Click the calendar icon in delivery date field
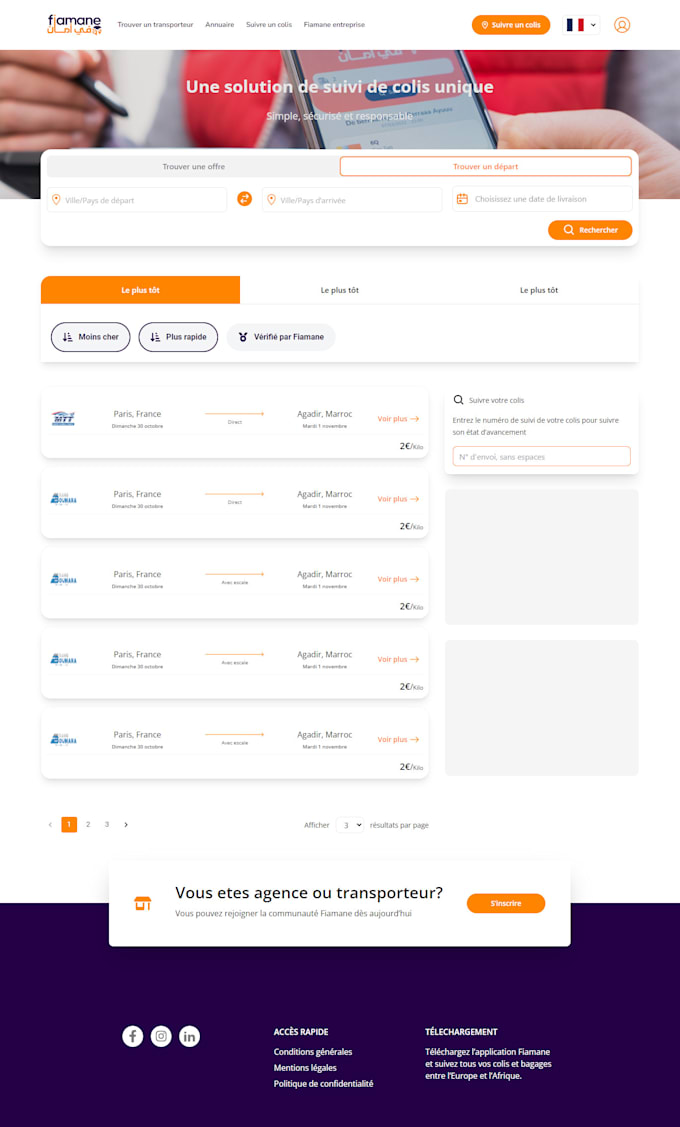680x1127 pixels. tap(462, 199)
